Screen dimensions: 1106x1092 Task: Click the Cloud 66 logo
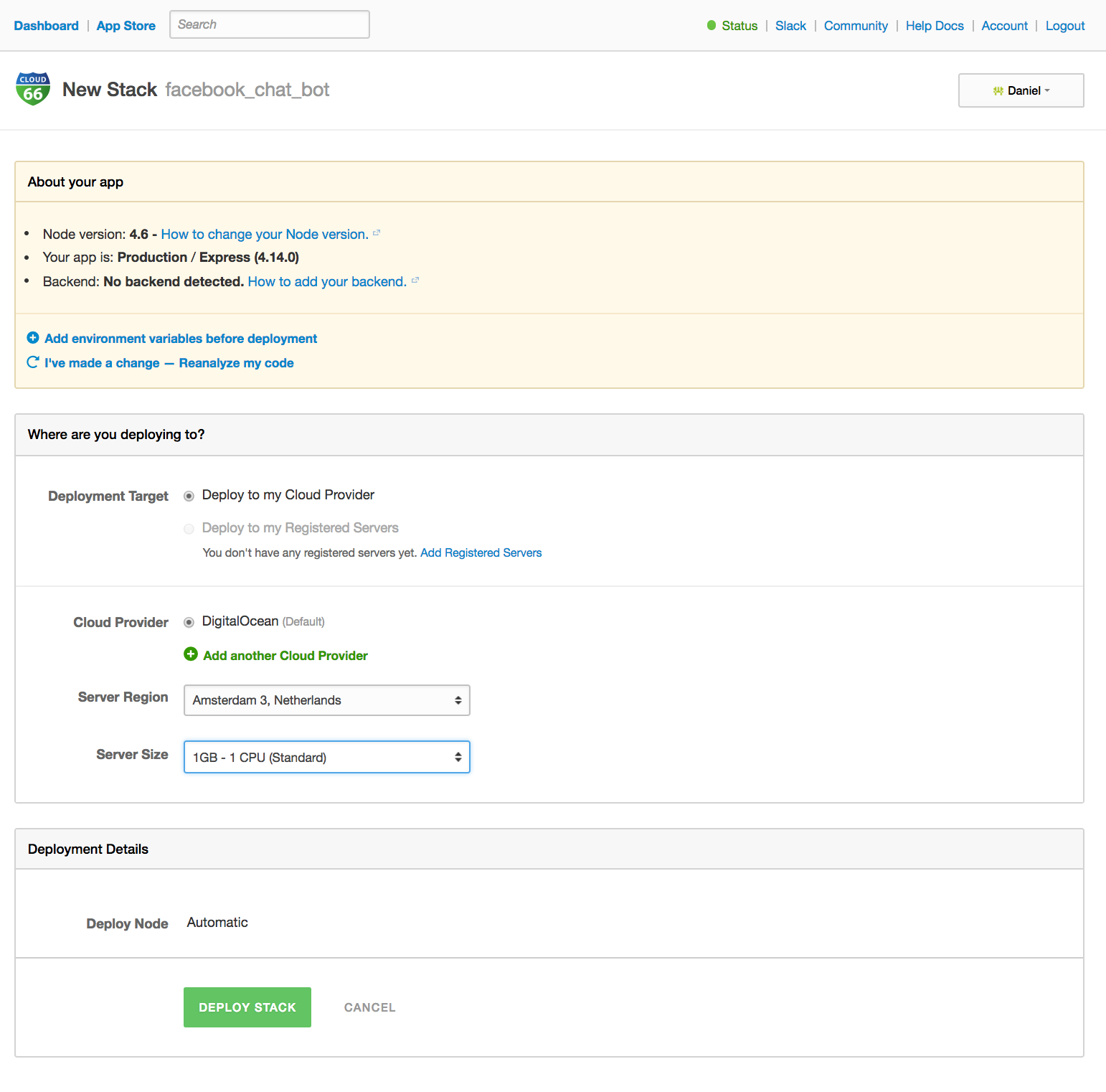click(33, 89)
